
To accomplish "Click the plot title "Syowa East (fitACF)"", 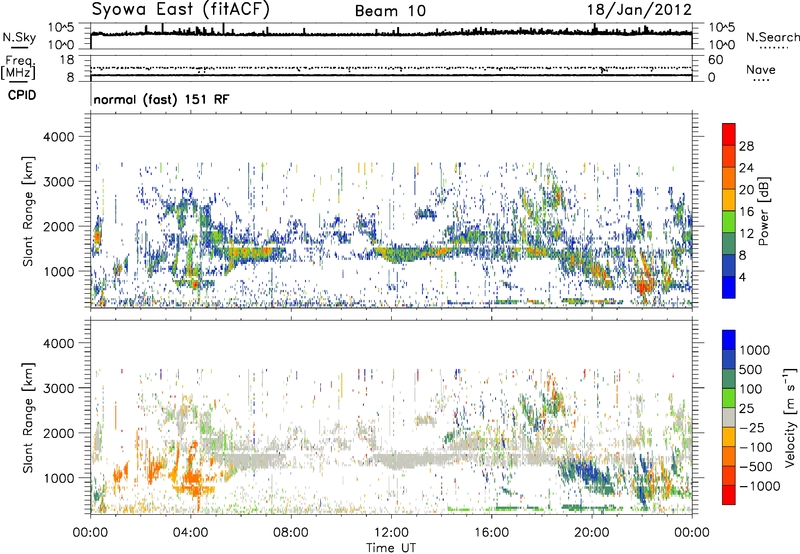I will 181,9.
